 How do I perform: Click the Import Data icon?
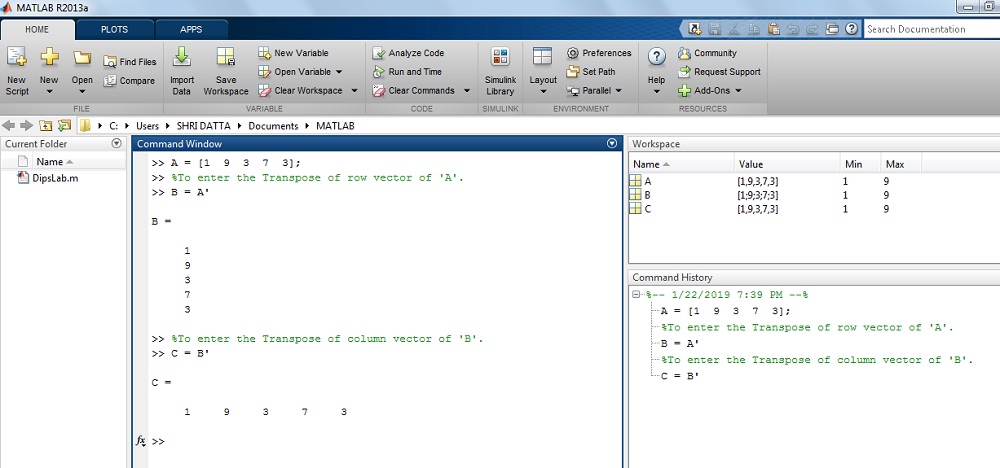pyautogui.click(x=182, y=60)
